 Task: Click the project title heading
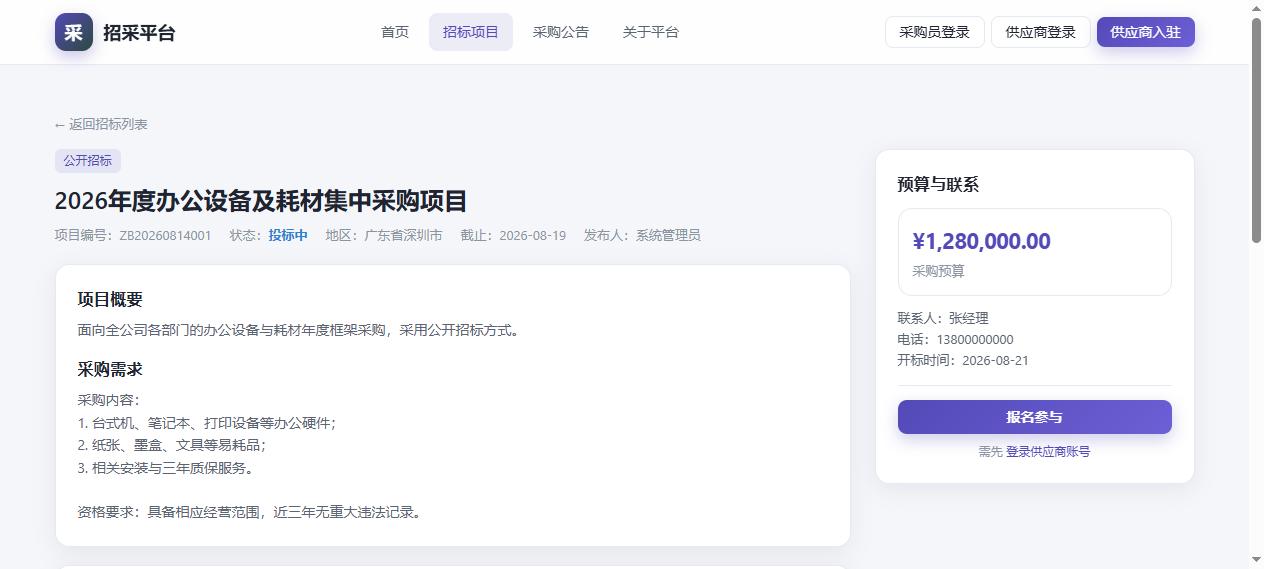261,201
